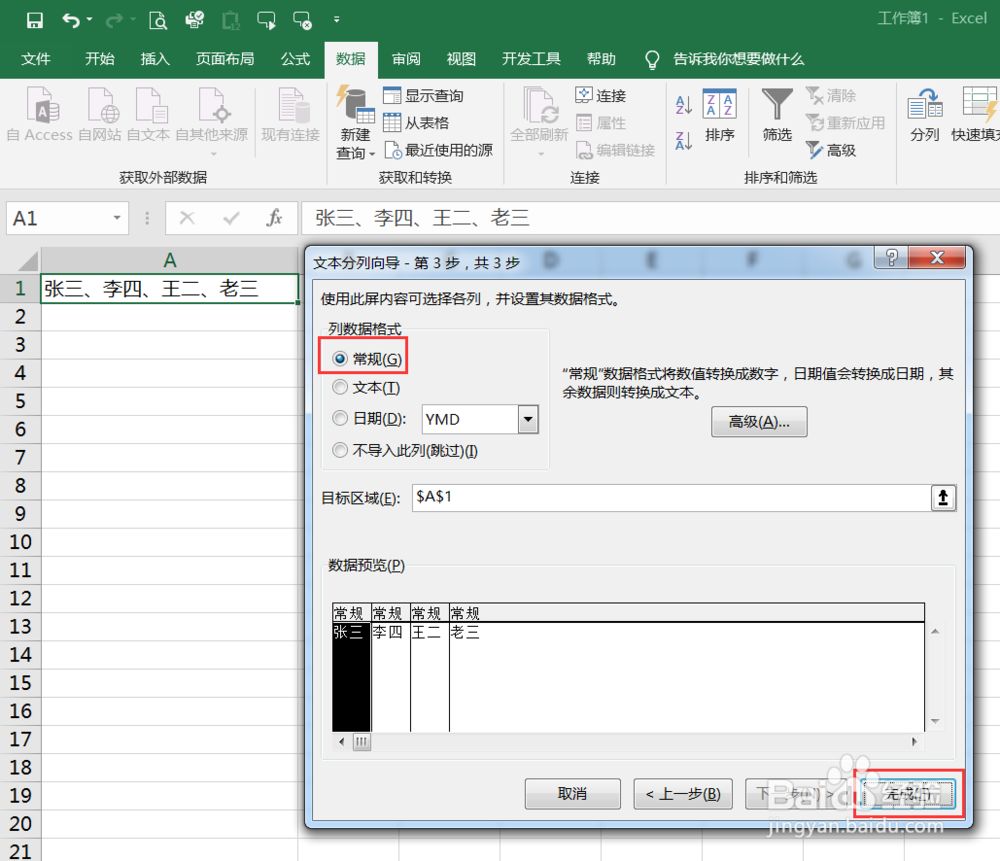Click the Undo arrow icon

(70, 20)
